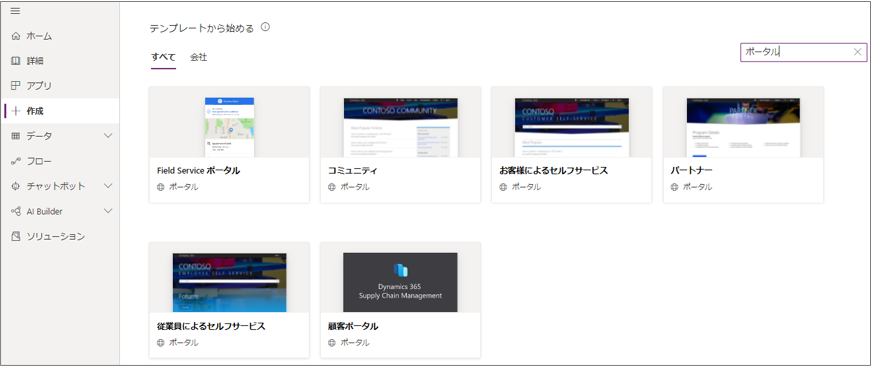
Task: Click ポータル label under 顧客ポータル
Action: click(x=355, y=343)
